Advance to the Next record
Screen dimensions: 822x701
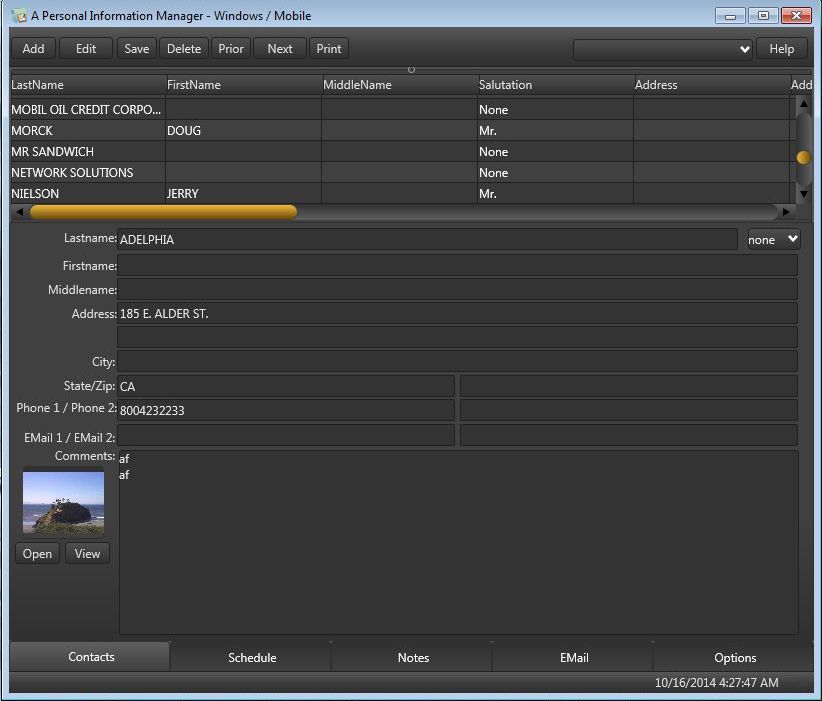tap(280, 49)
